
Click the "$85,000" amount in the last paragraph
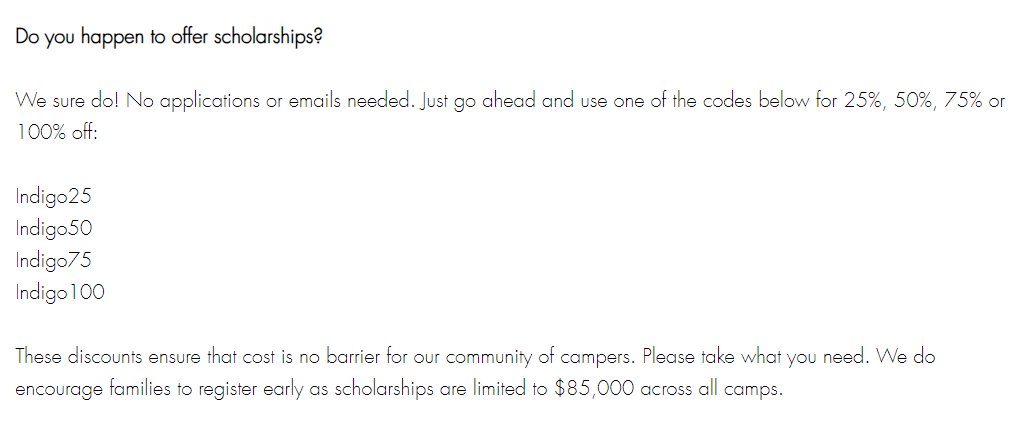pos(594,389)
